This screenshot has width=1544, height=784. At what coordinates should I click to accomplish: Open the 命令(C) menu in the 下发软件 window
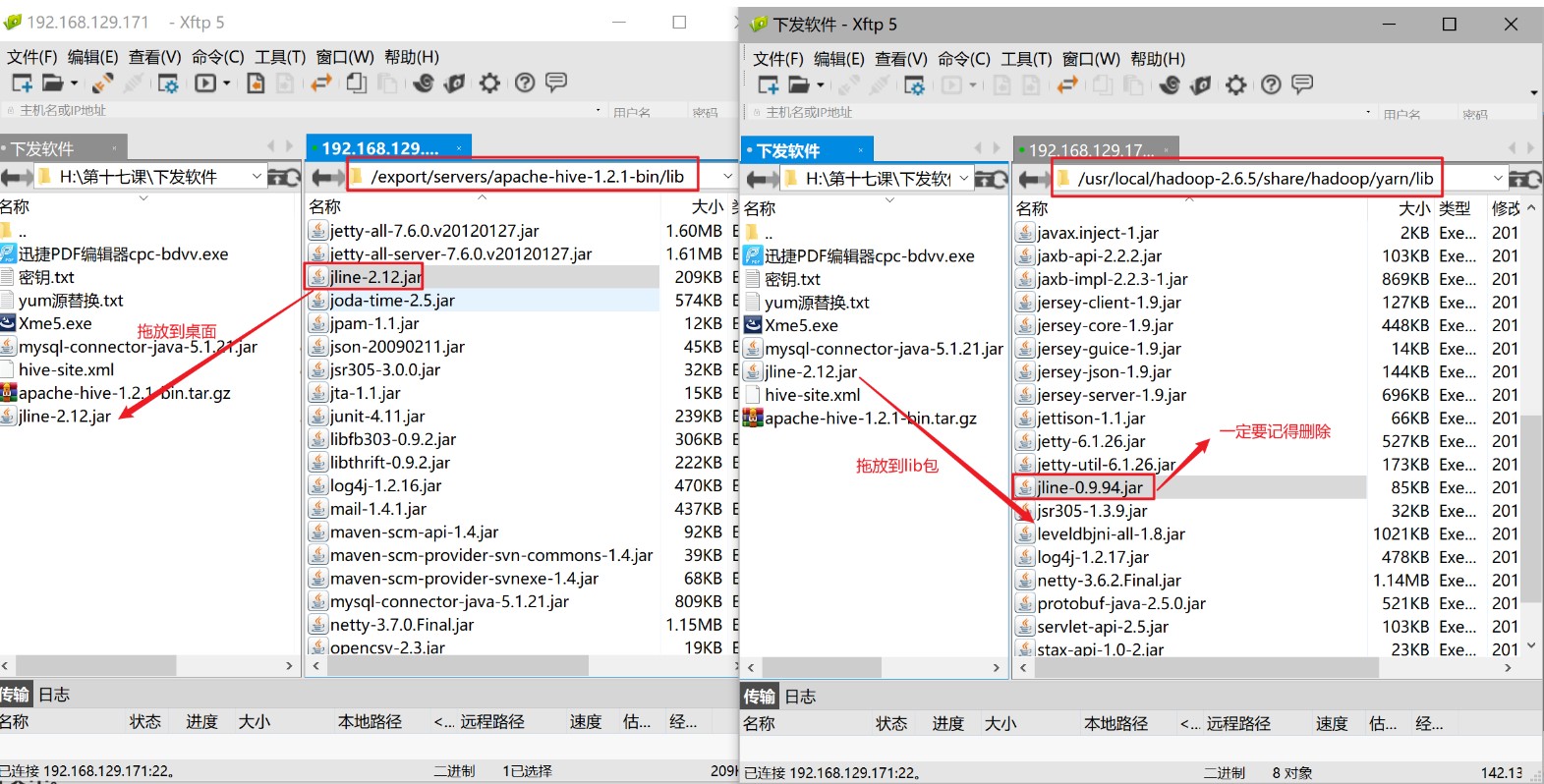coord(964,59)
